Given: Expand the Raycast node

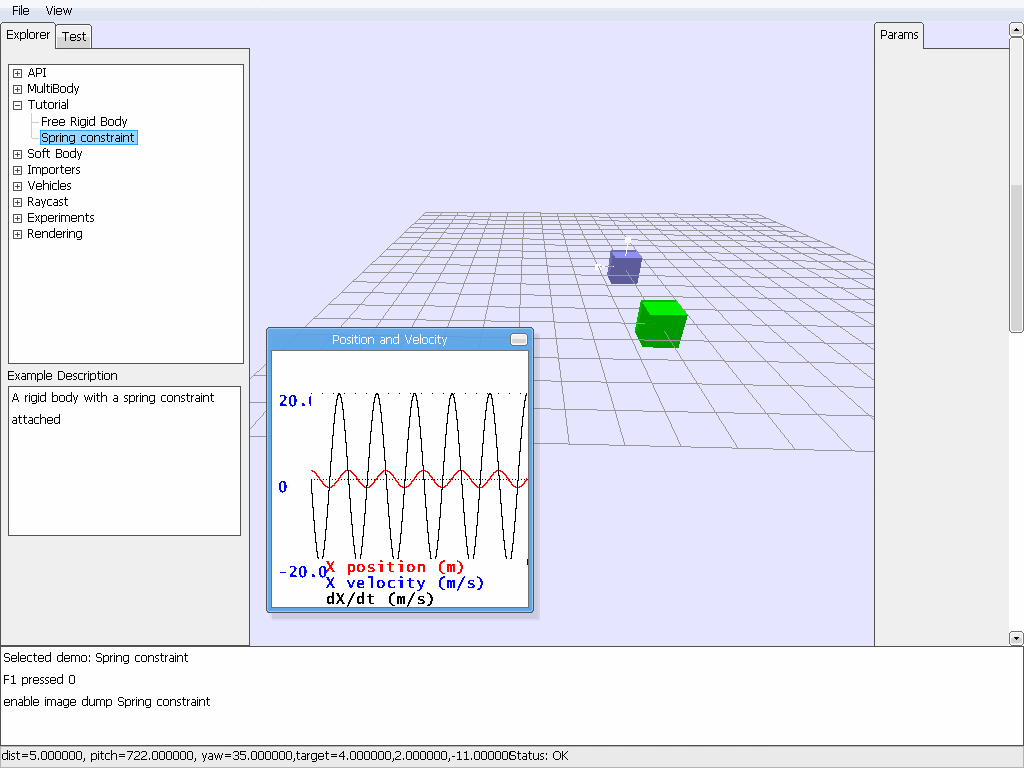Looking at the screenshot, I should click(x=16, y=201).
